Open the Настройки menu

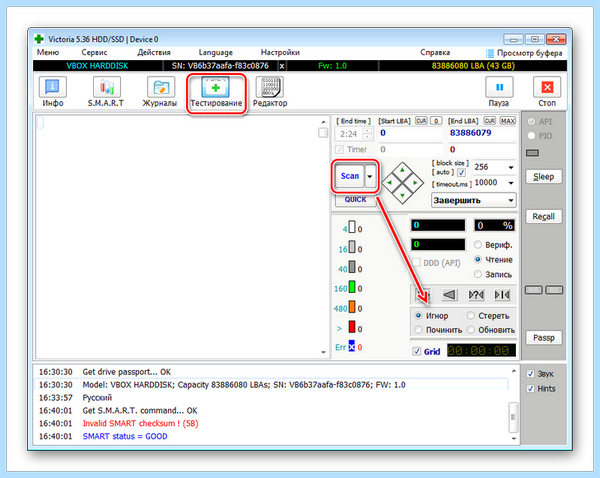coord(280,52)
